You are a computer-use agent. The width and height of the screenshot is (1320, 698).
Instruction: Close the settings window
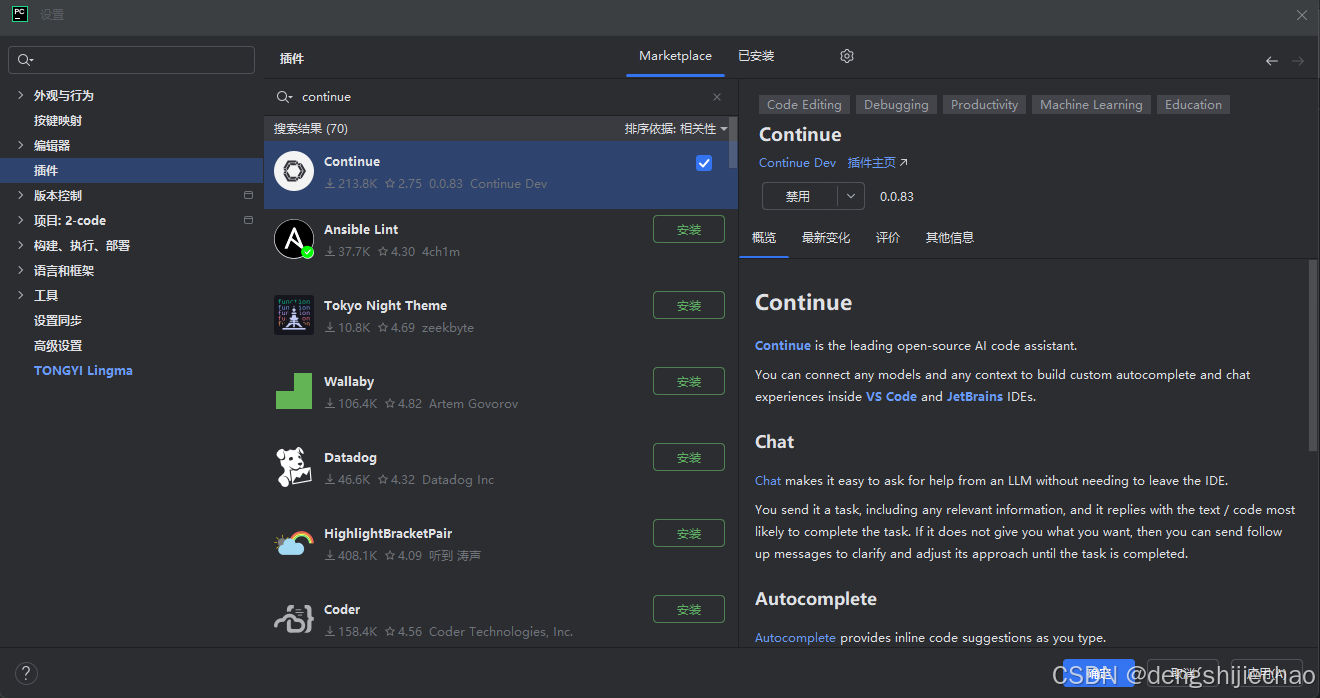coord(1302,15)
